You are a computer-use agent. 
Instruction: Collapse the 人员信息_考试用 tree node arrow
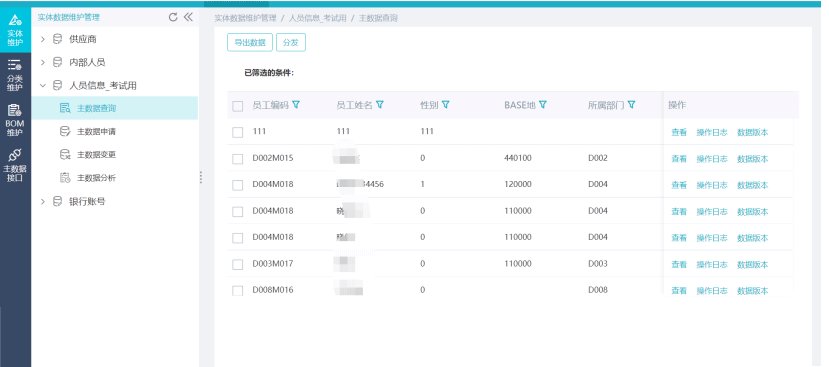point(43,86)
